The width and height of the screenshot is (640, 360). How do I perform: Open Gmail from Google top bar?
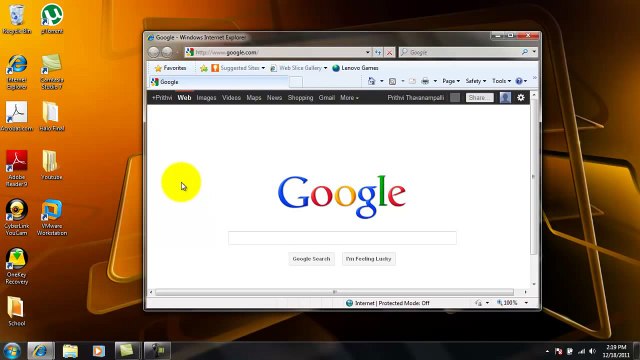327,98
